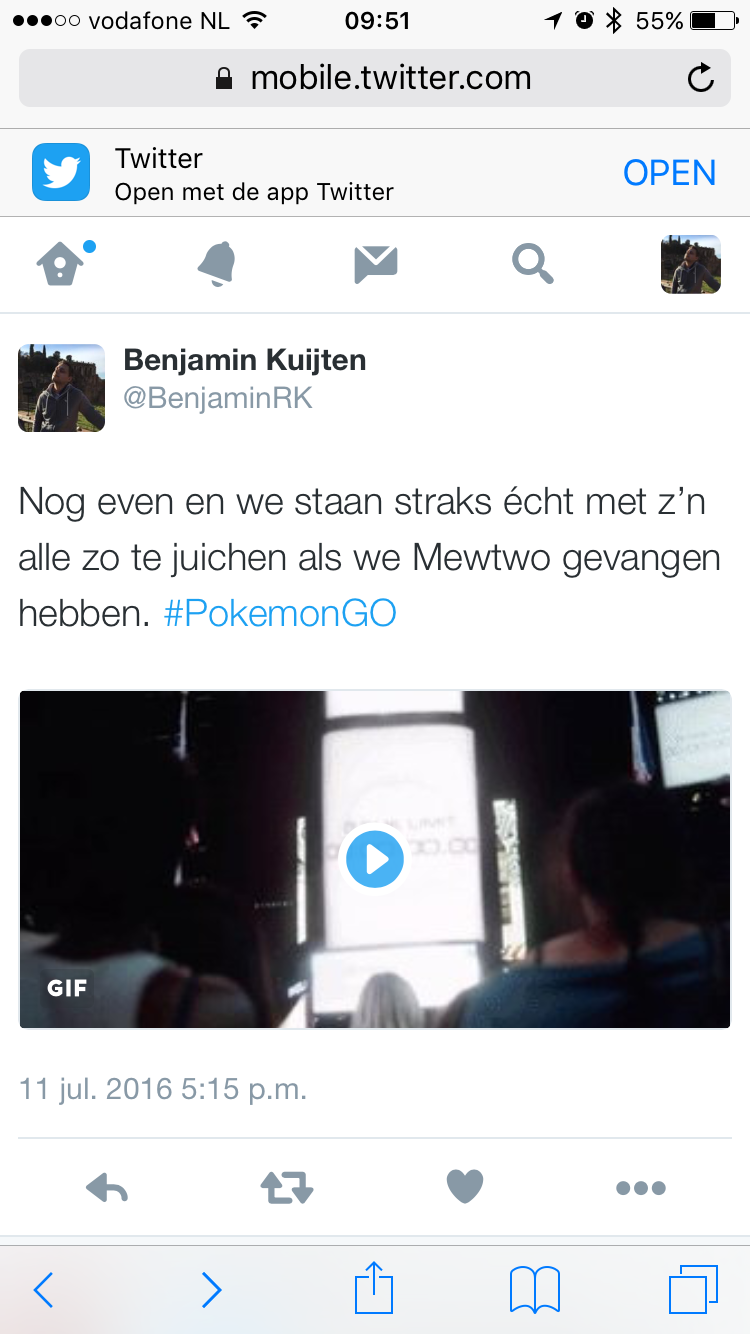Tap the Twitter app logo in the banner
Image resolution: width=750 pixels, height=1334 pixels.
61,172
